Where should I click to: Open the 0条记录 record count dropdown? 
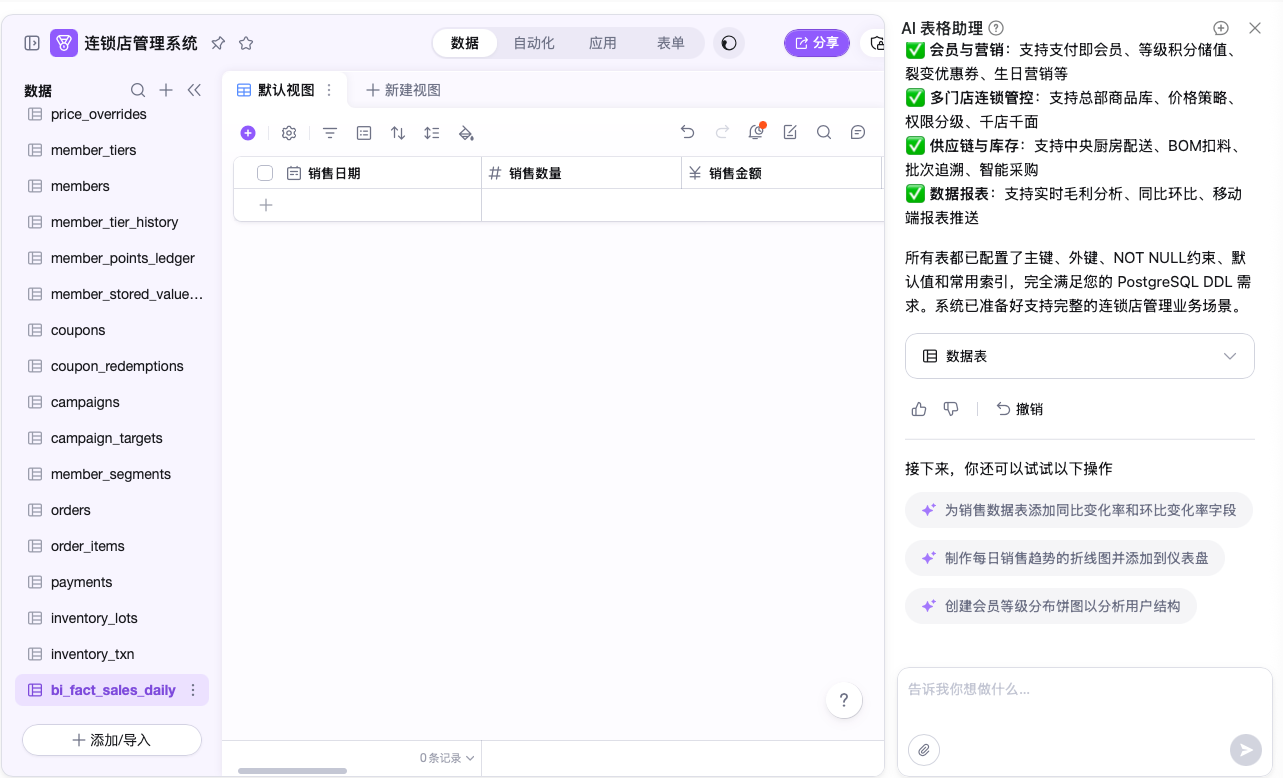[x=447, y=758]
